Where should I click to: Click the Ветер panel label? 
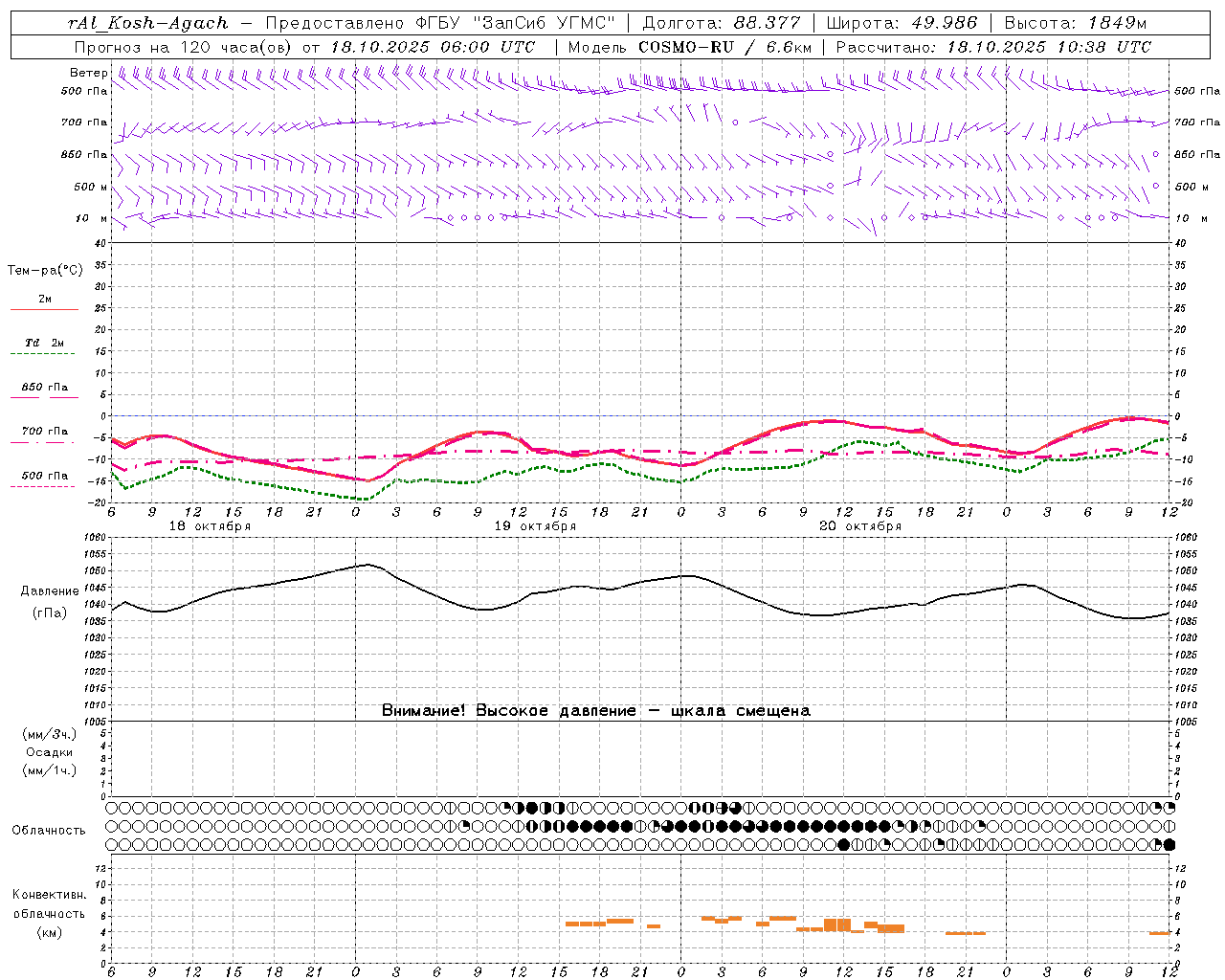[x=88, y=73]
